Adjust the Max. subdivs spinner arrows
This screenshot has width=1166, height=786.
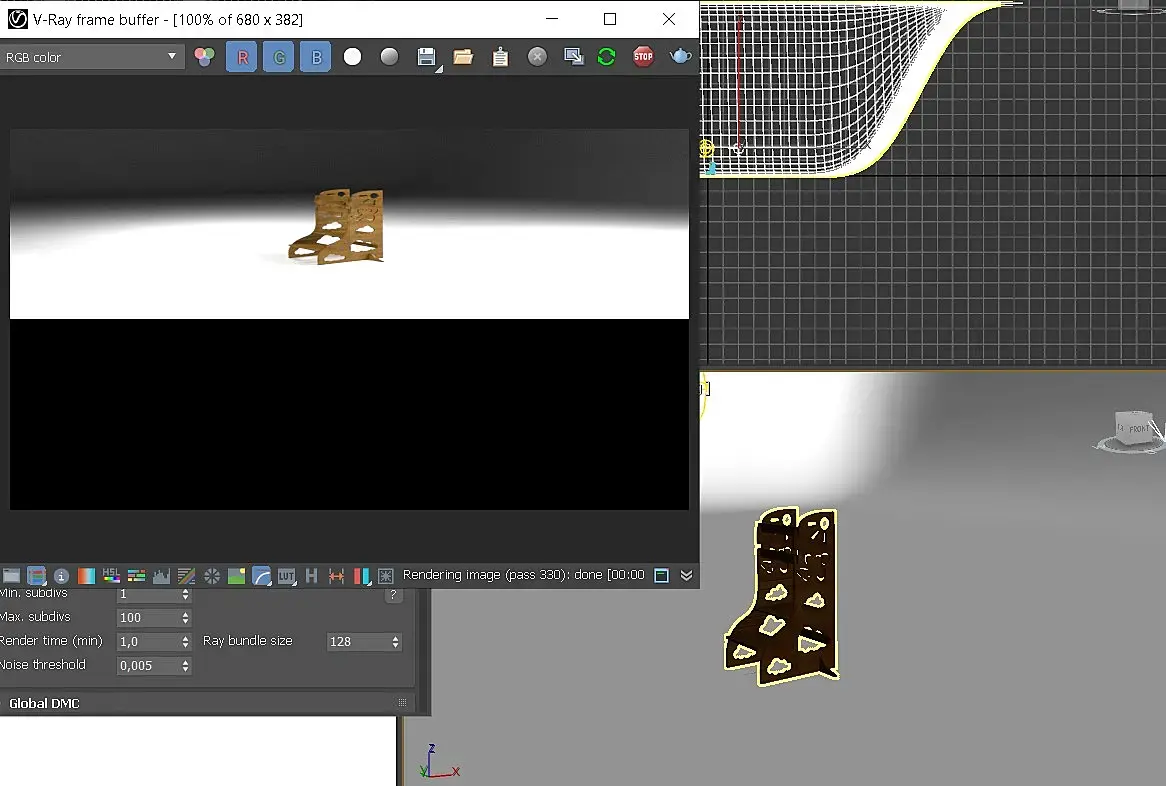pos(186,618)
